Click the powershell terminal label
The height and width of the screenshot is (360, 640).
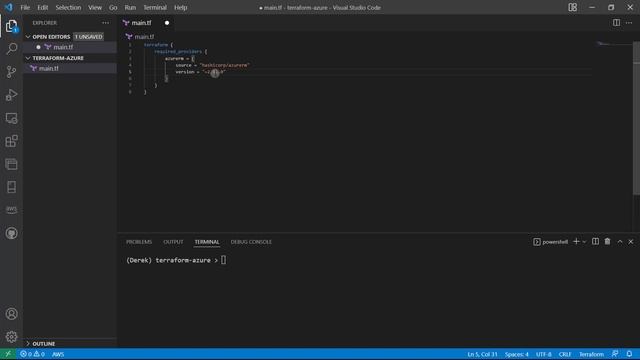(551, 242)
